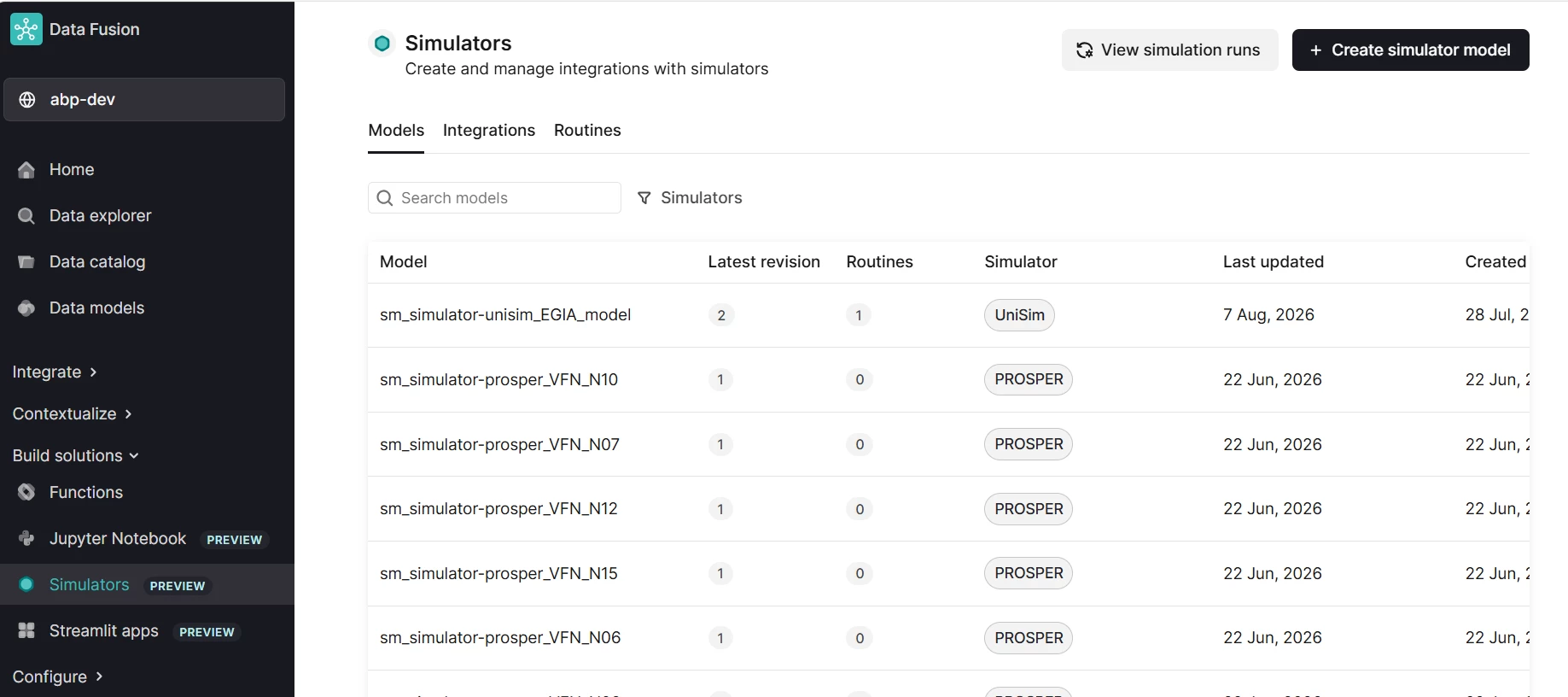Click View simulation runs button
The width and height of the screenshot is (1568, 697).
click(1169, 50)
